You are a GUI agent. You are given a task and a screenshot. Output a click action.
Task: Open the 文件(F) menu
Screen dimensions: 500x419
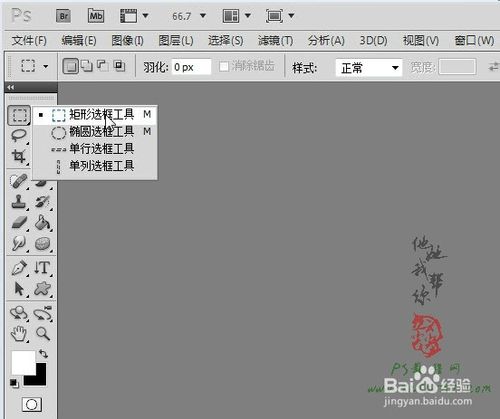29,41
